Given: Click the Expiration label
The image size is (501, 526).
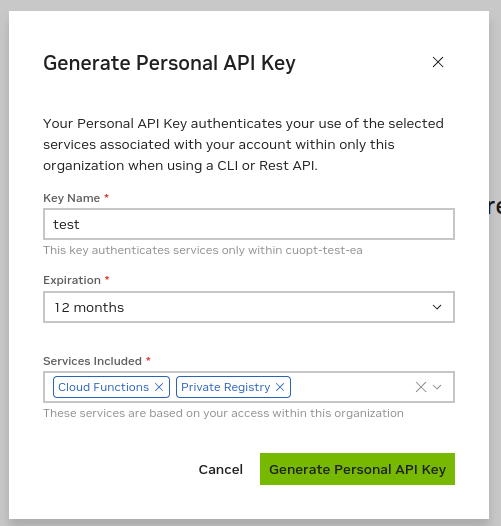Looking at the screenshot, I should click(x=72, y=280).
